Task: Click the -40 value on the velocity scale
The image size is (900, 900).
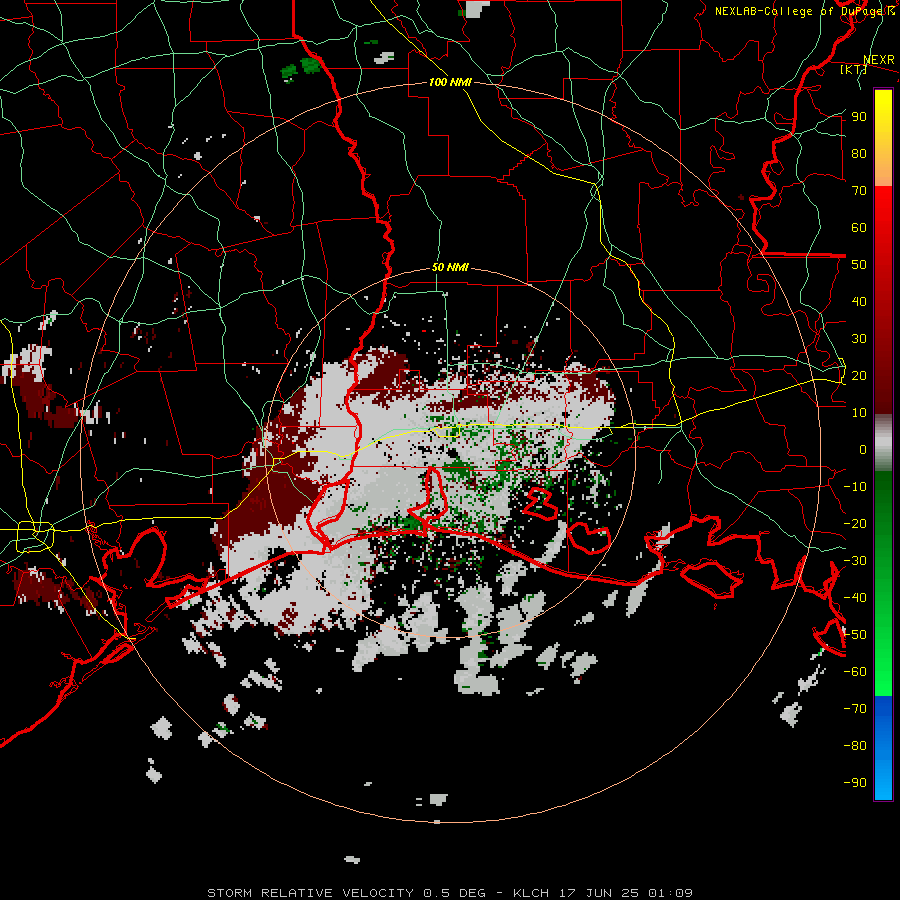Action: click(855, 598)
